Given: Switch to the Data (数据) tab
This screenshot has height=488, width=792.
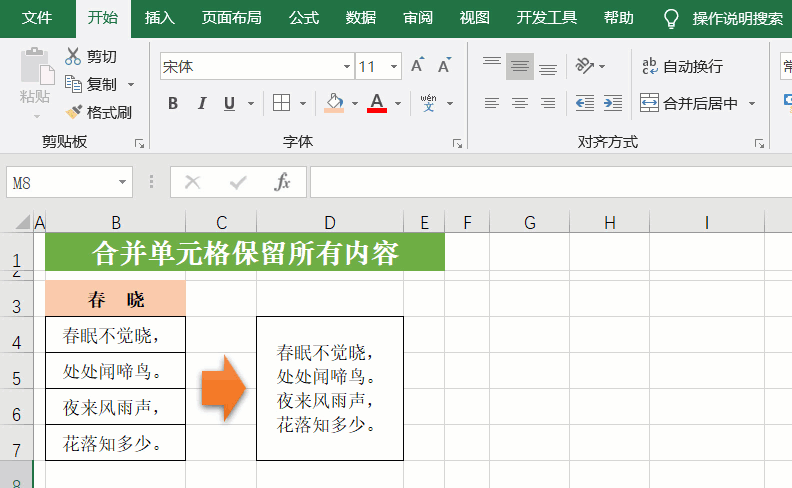Looking at the screenshot, I should [361, 18].
